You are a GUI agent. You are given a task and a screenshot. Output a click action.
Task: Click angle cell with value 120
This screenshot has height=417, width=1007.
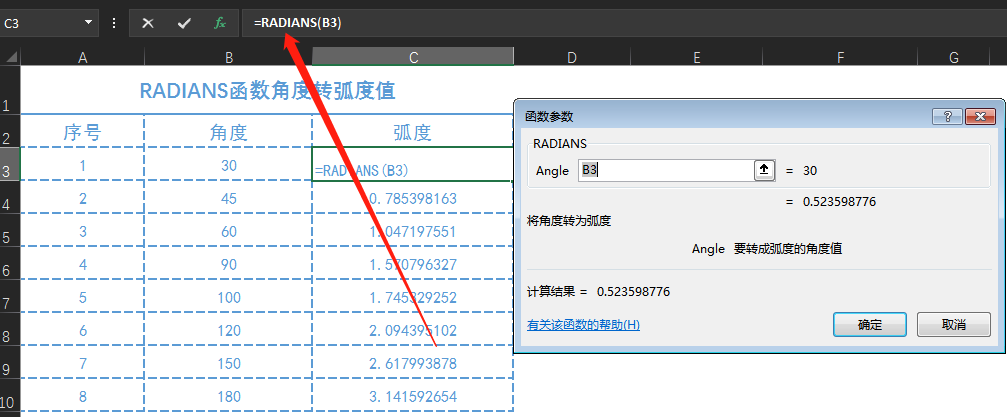tap(229, 330)
